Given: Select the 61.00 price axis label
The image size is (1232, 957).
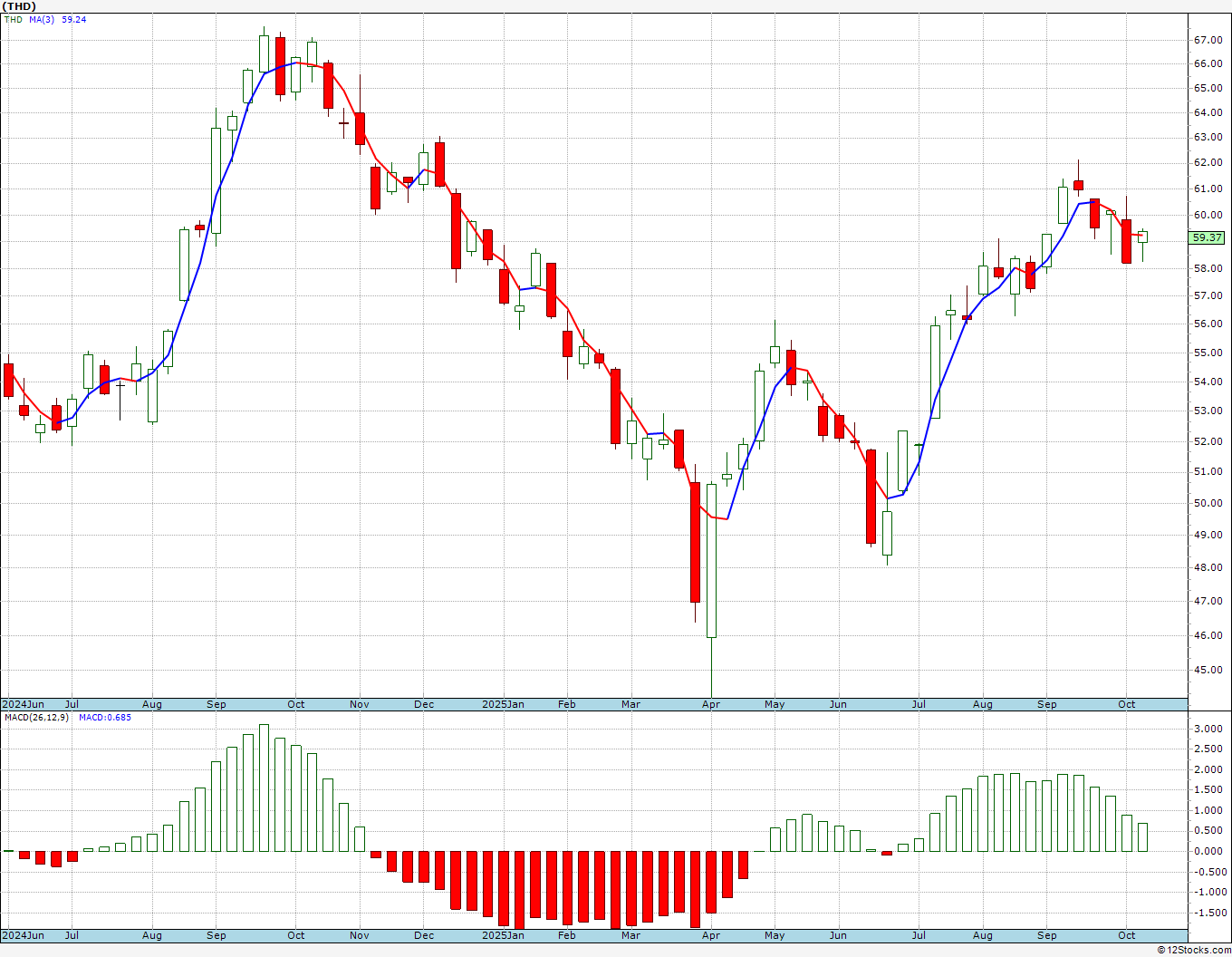Looking at the screenshot, I should 1208,188.
